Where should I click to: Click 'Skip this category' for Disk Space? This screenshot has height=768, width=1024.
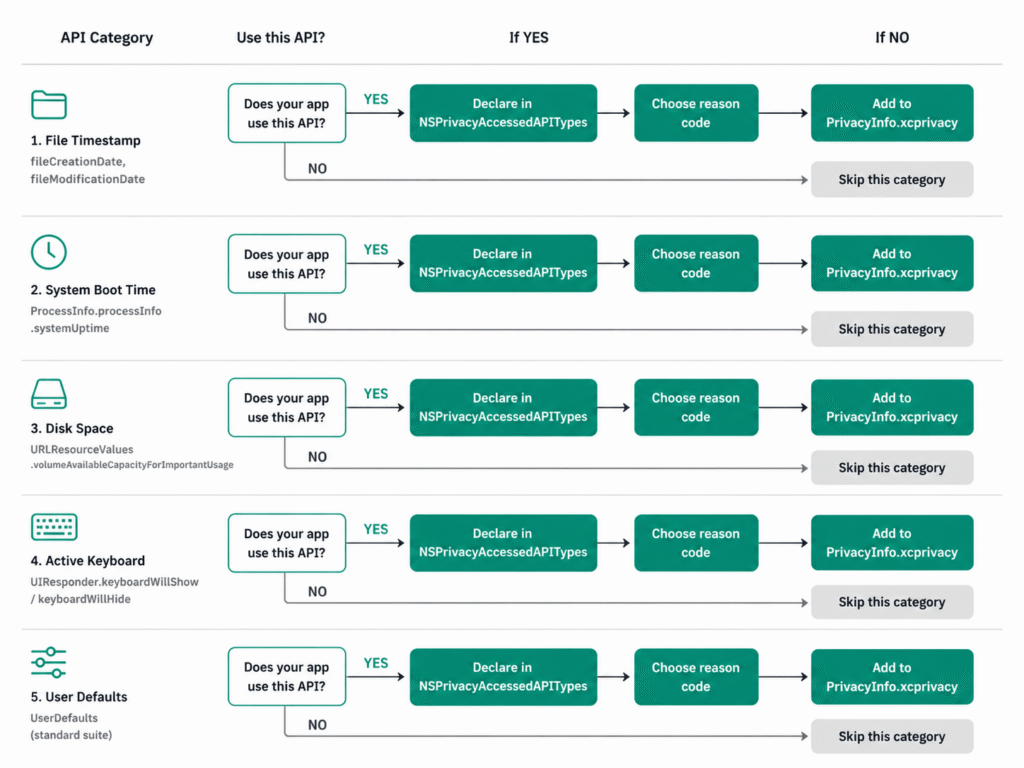click(892, 468)
